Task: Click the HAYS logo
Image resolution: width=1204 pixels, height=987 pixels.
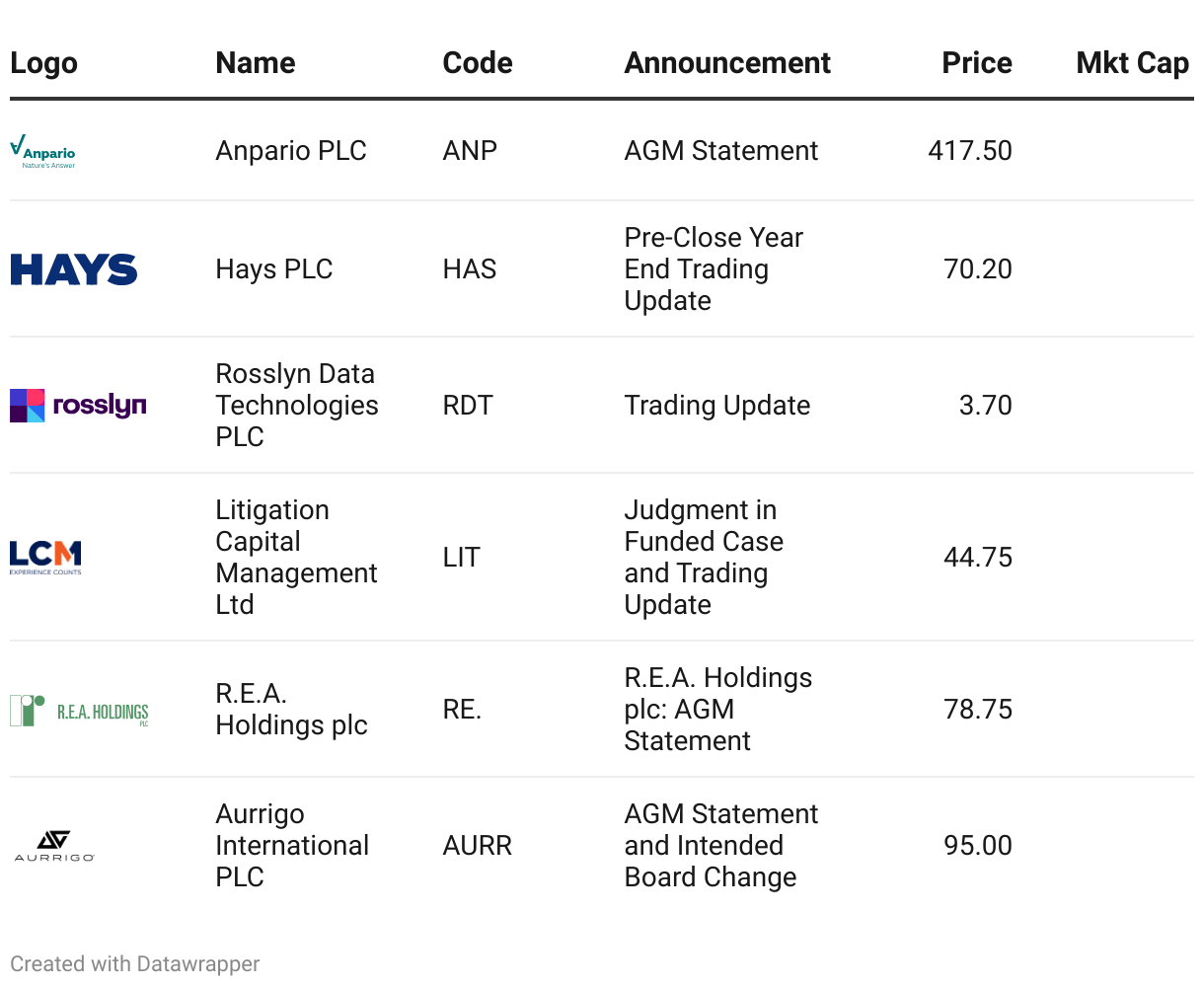Action: (x=74, y=269)
